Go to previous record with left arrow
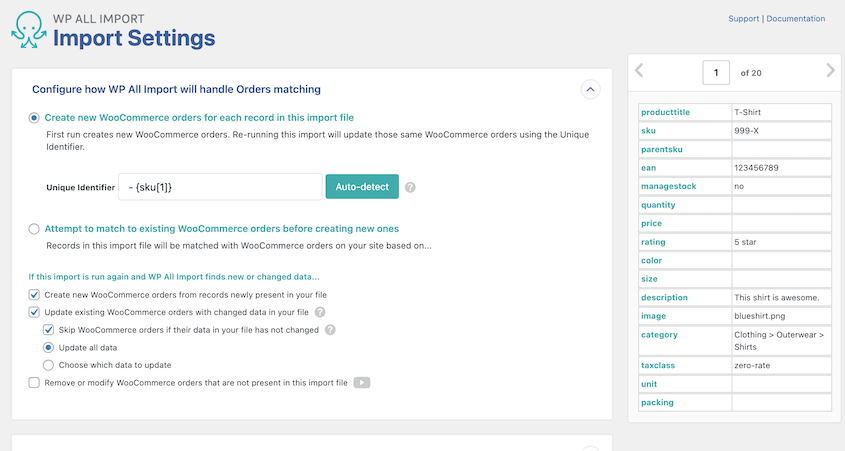 point(640,71)
